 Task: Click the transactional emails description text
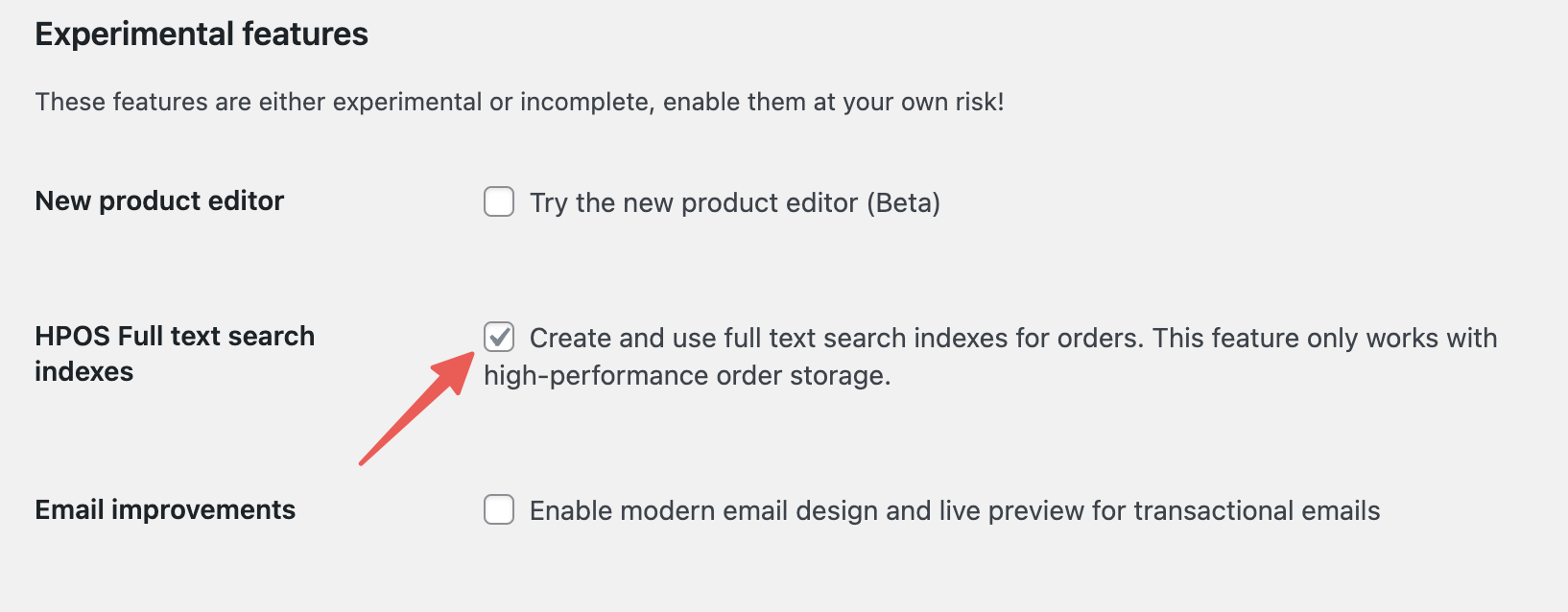955,510
